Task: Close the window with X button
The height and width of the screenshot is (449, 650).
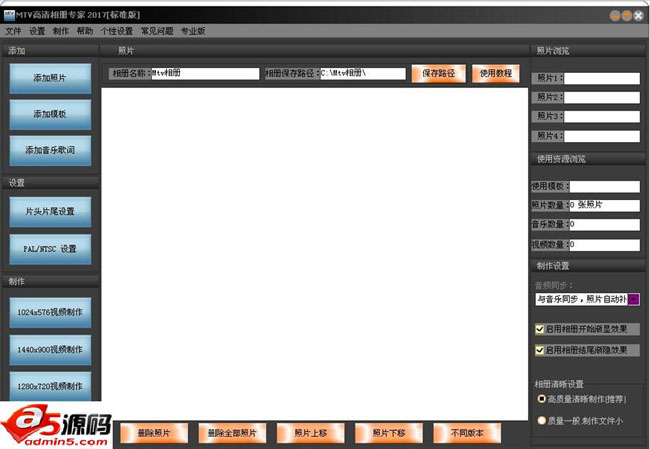Action: [x=638, y=16]
